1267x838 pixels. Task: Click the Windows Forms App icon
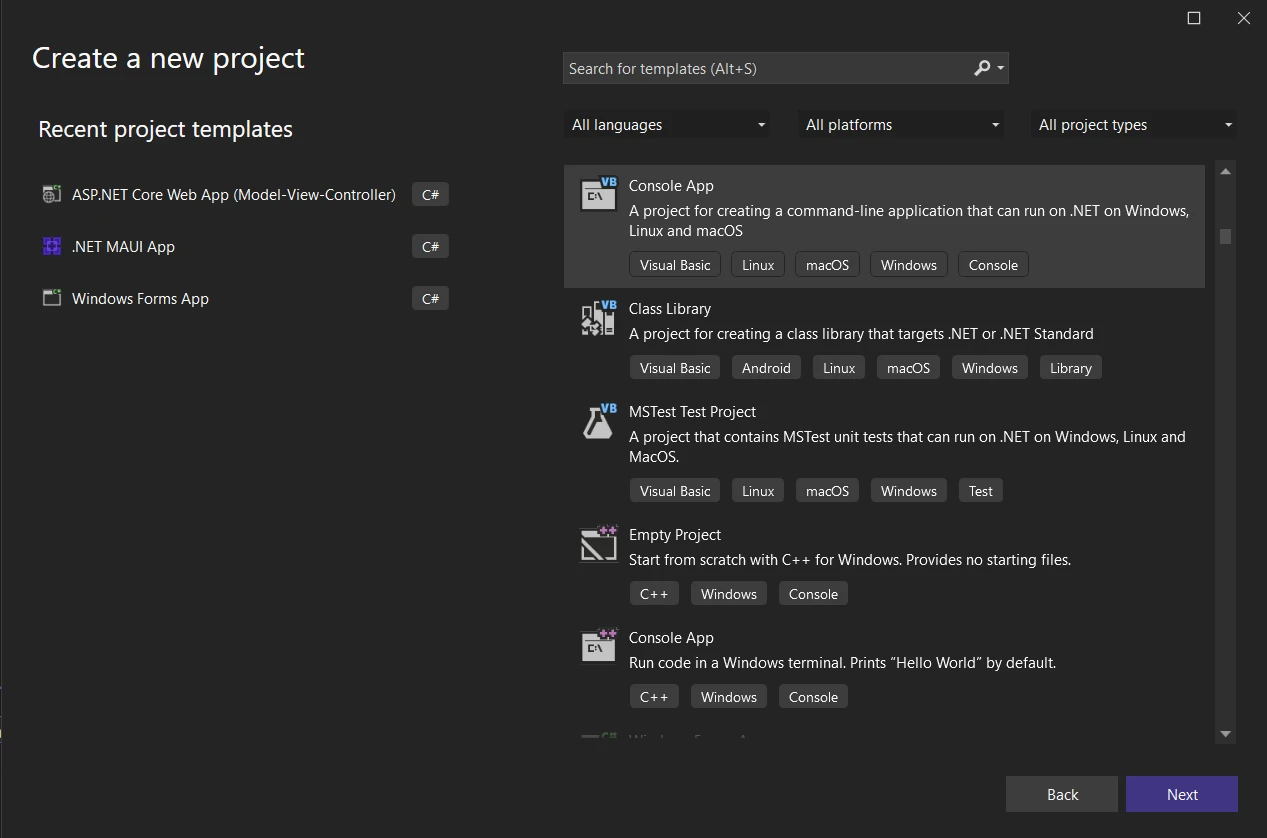click(52, 298)
